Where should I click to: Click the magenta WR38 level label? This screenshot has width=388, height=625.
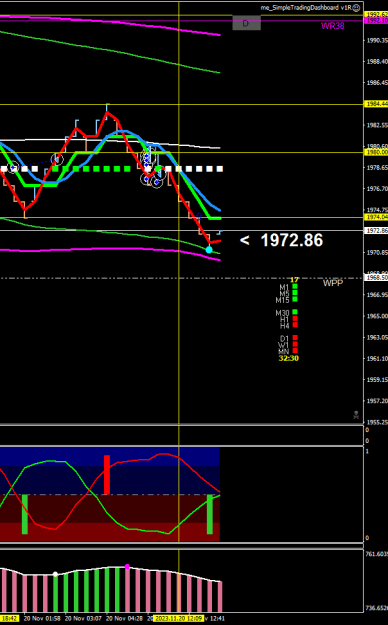click(x=332, y=26)
